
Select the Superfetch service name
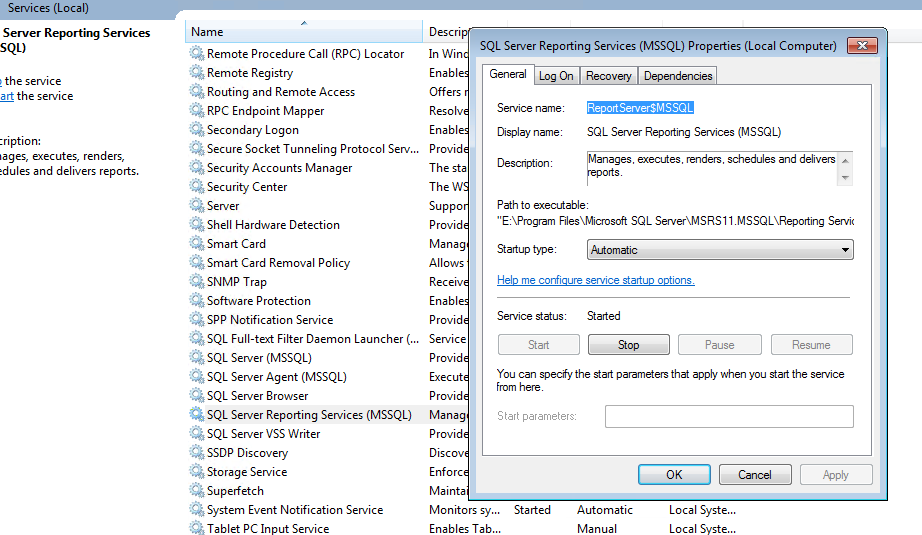point(235,491)
